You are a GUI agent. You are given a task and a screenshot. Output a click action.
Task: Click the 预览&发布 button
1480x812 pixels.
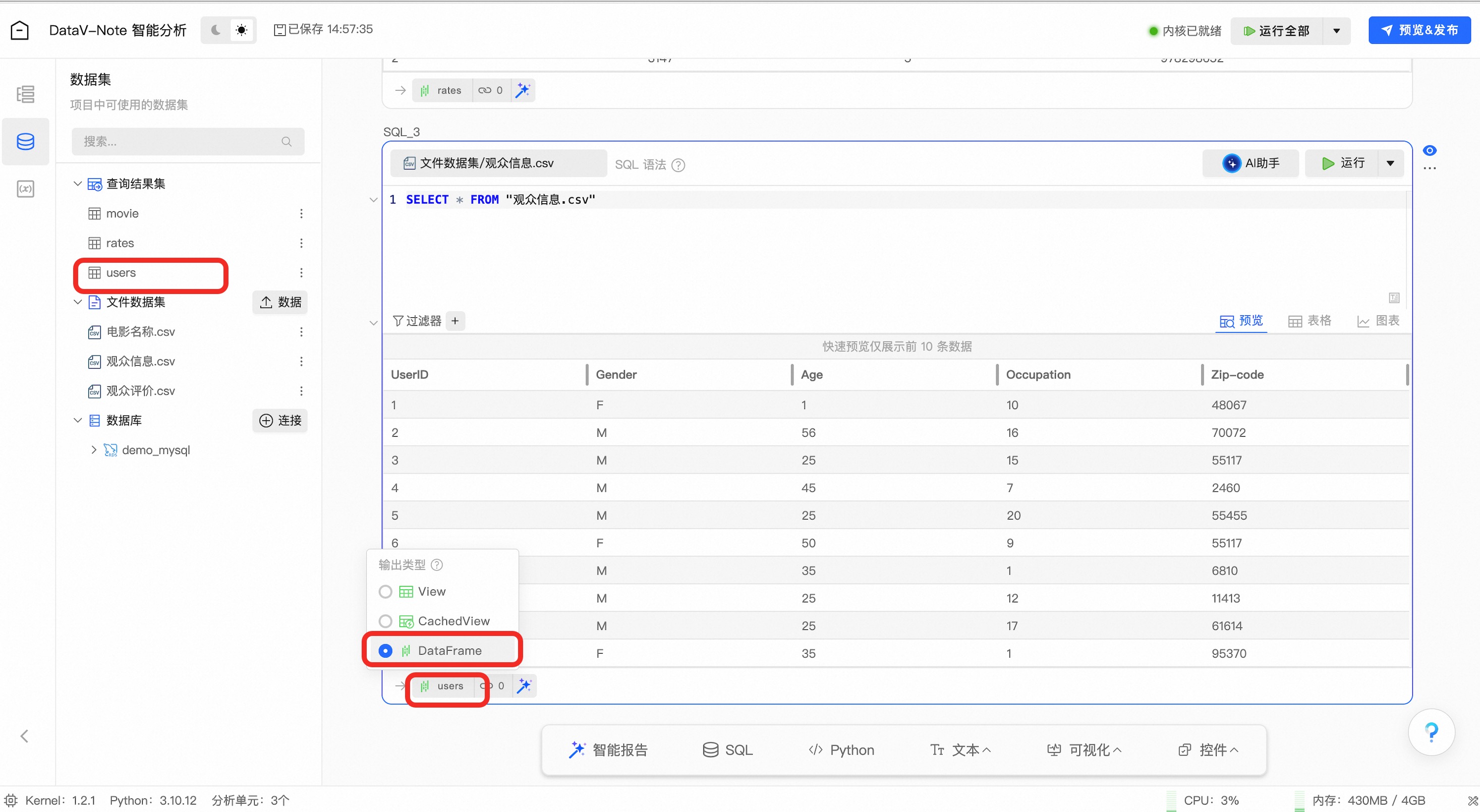[1418, 30]
